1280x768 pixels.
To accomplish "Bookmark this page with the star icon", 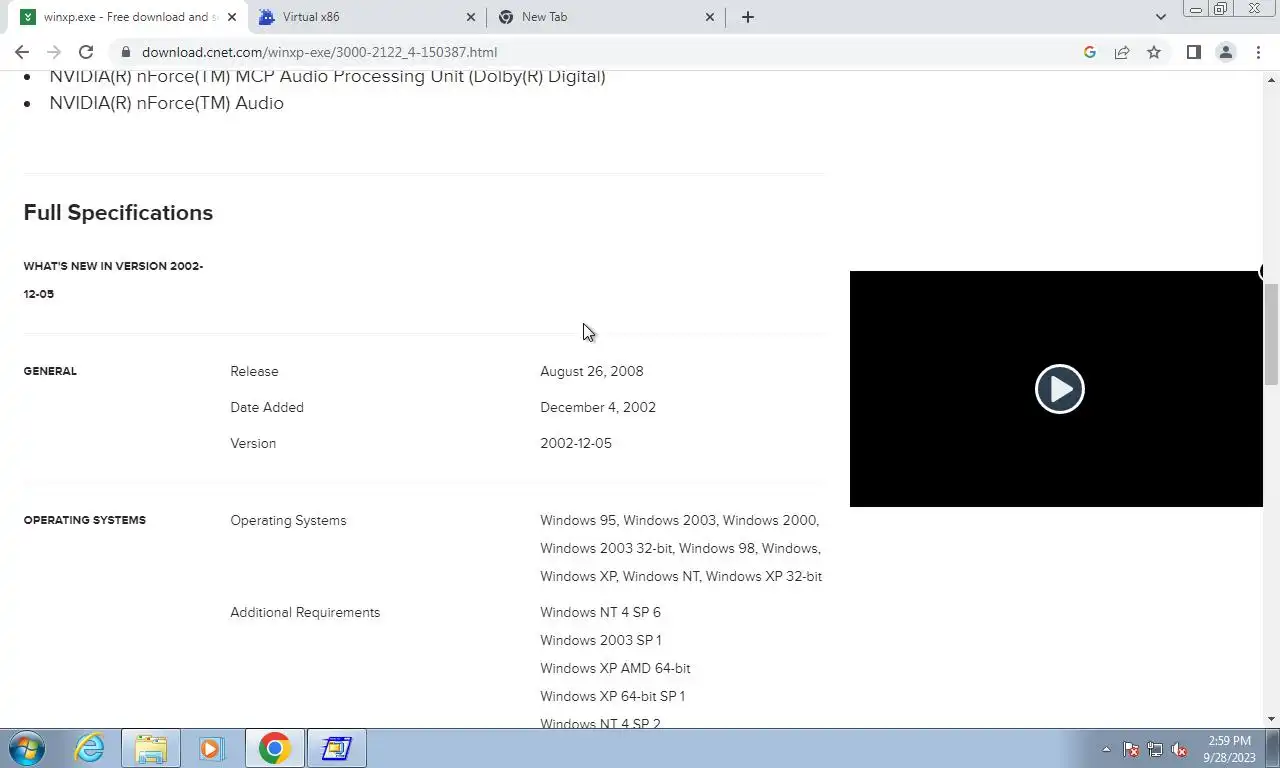I will coord(1154,52).
